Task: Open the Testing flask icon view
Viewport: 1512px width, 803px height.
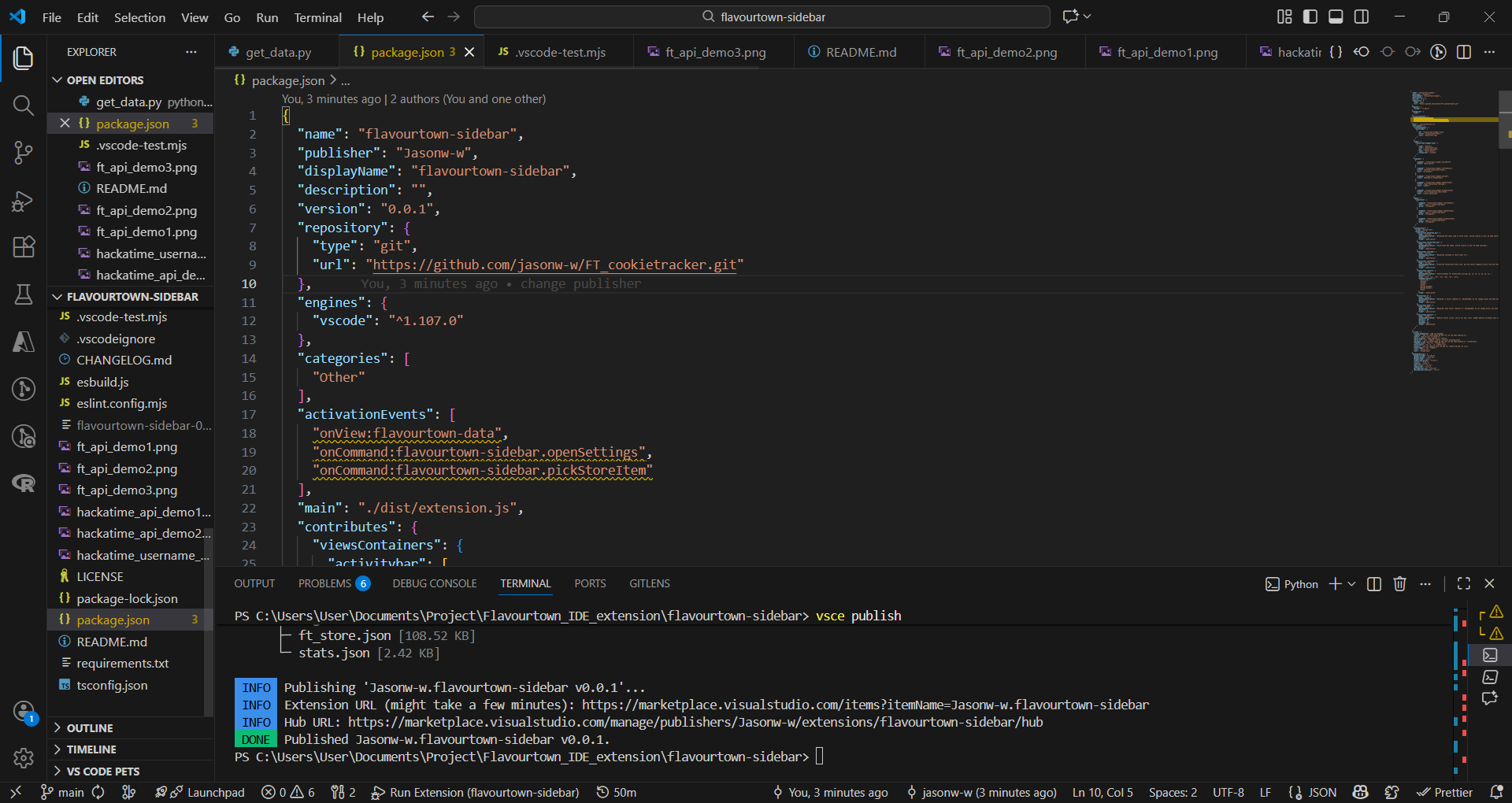Action: tap(24, 294)
